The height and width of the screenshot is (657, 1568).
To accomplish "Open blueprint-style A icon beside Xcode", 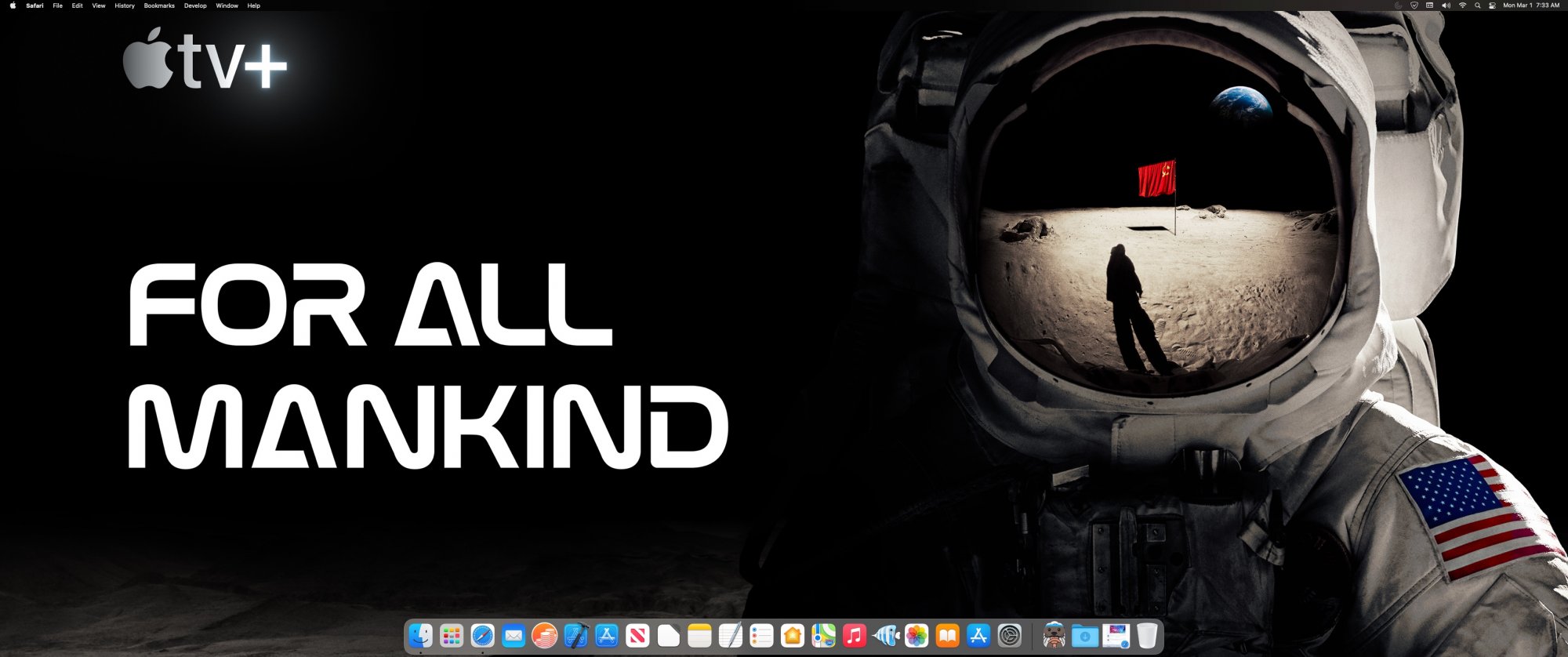I will [x=607, y=635].
